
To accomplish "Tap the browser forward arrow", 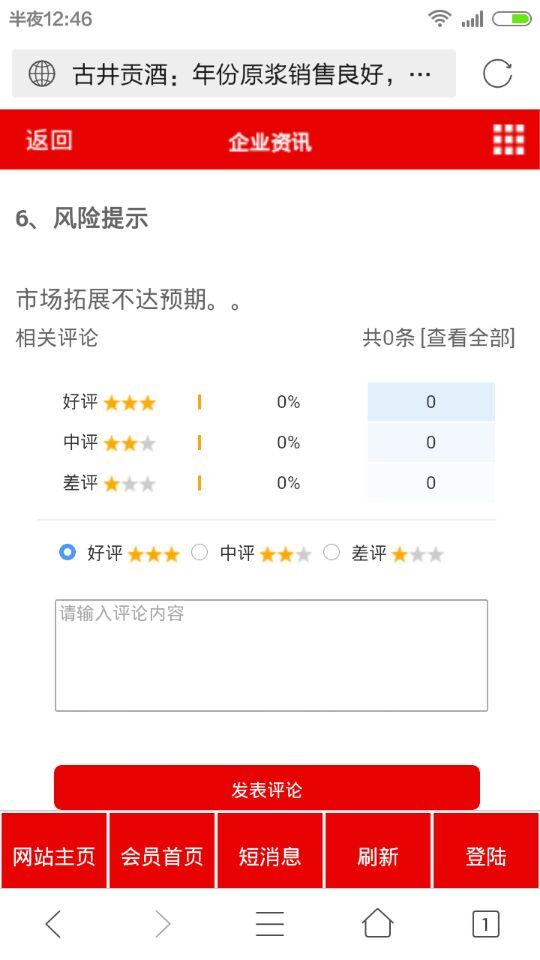I will coord(162,923).
